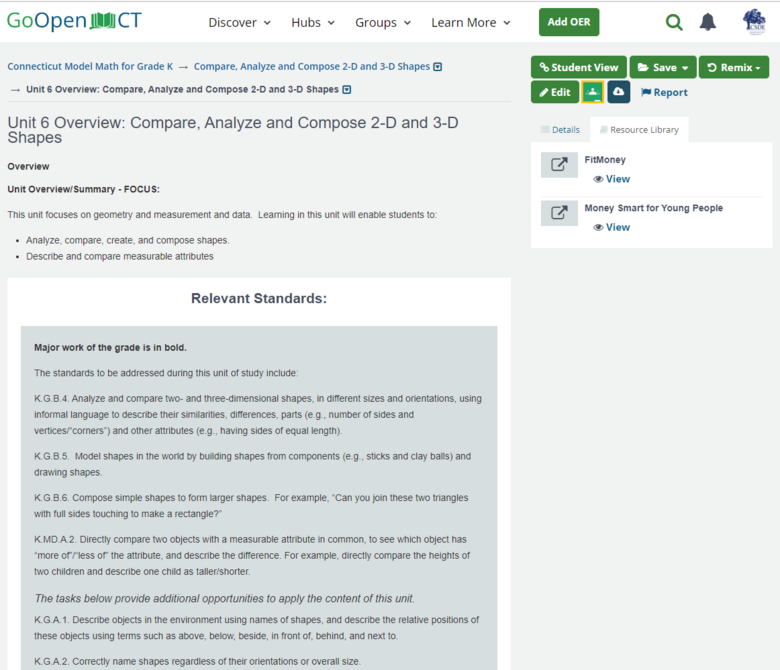This screenshot has height=670, width=780.
Task: Select the Resource Library tab
Action: tap(638, 130)
